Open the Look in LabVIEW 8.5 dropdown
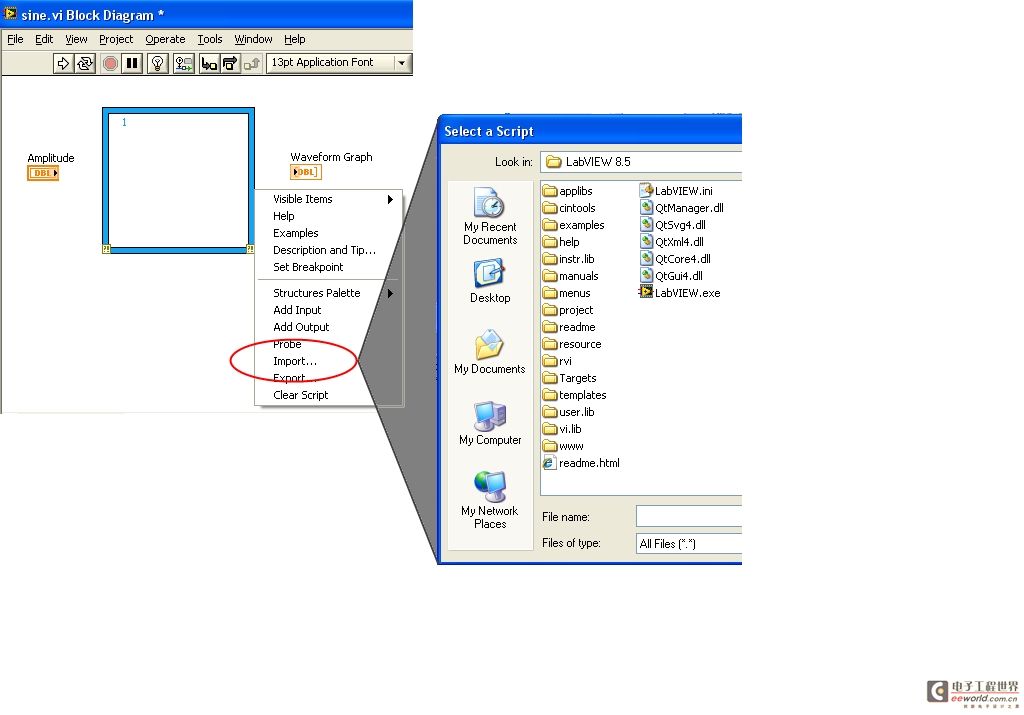This screenshot has height=715, width=1024. tap(641, 162)
